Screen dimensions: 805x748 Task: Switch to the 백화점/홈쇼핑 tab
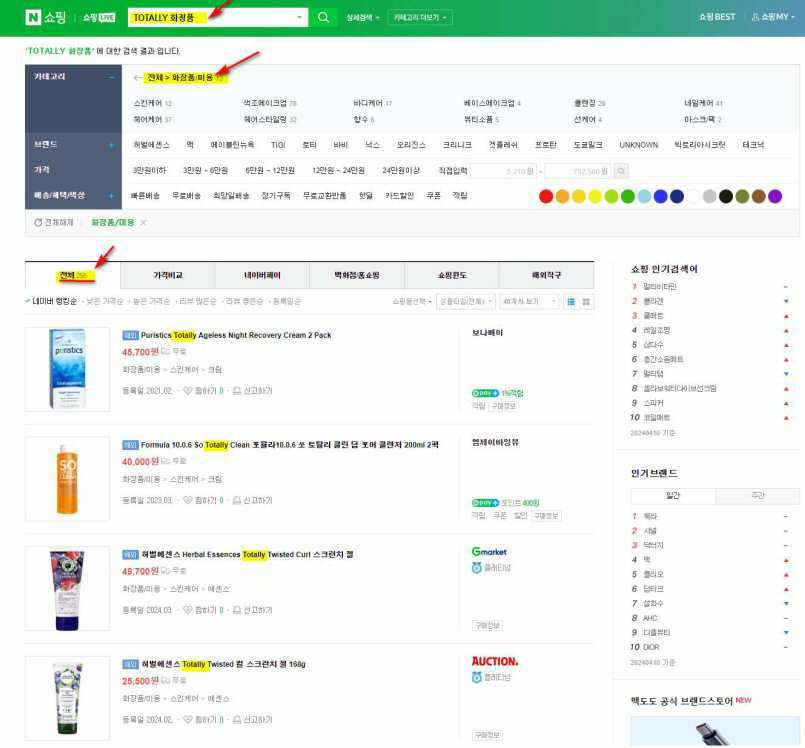tap(357, 275)
